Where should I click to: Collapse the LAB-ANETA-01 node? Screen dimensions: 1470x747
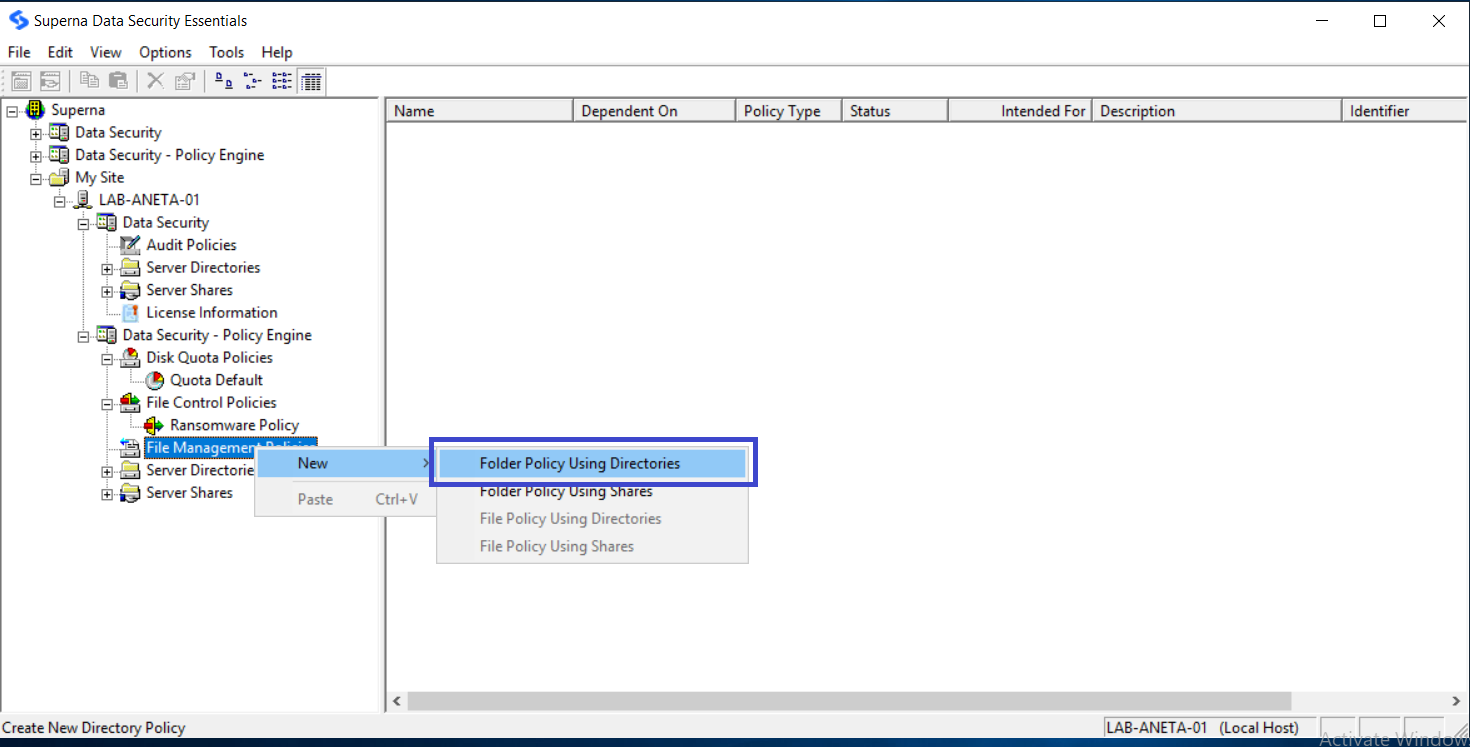[x=60, y=201]
